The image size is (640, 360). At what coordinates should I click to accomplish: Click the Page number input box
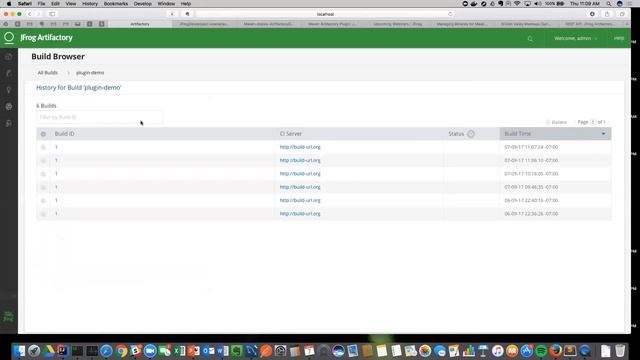click(593, 122)
